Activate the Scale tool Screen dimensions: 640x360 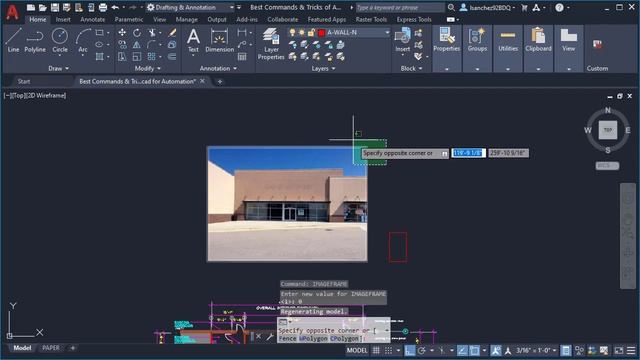[137, 57]
